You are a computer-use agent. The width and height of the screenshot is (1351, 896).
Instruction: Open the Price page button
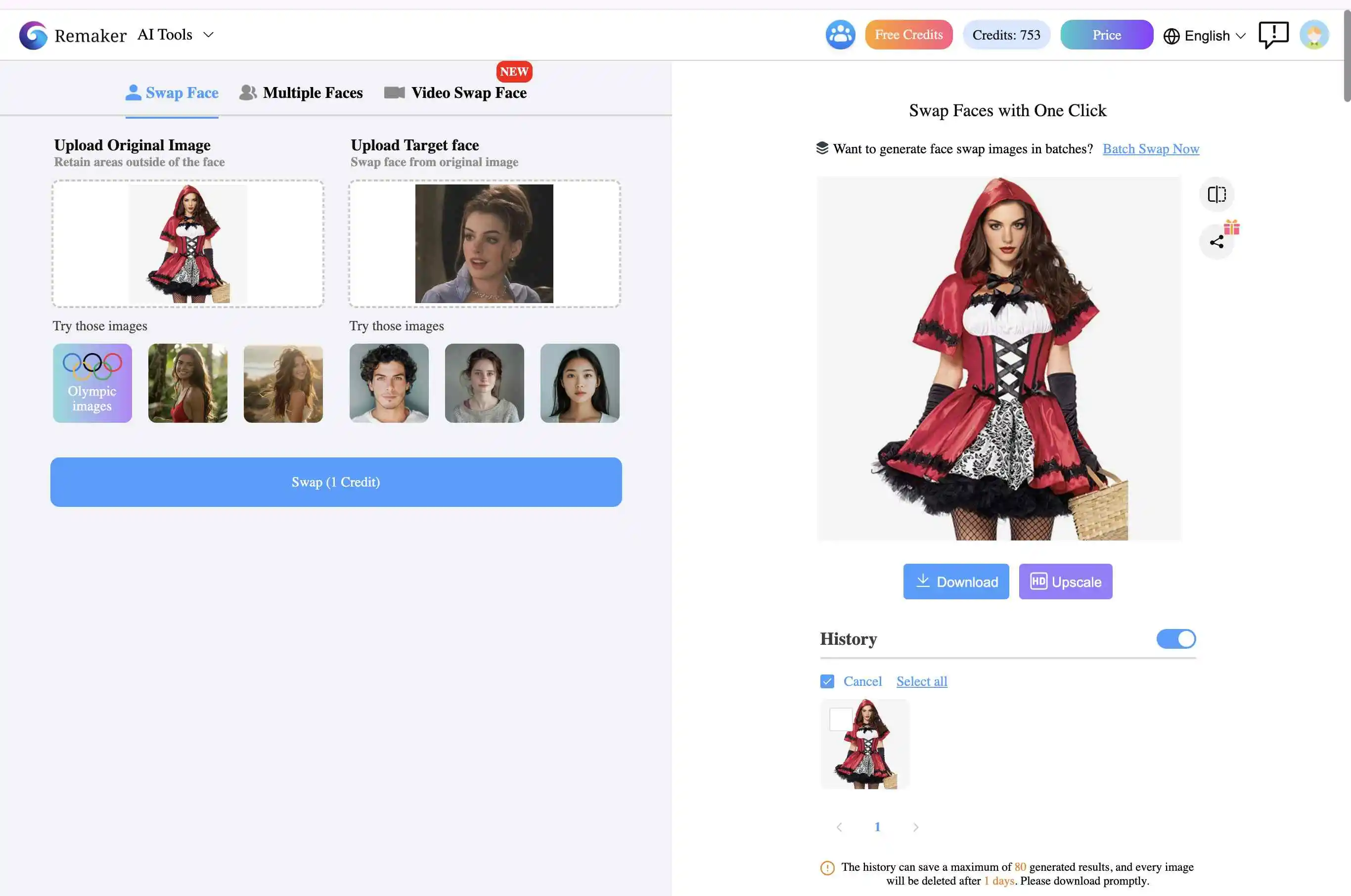1106,35
